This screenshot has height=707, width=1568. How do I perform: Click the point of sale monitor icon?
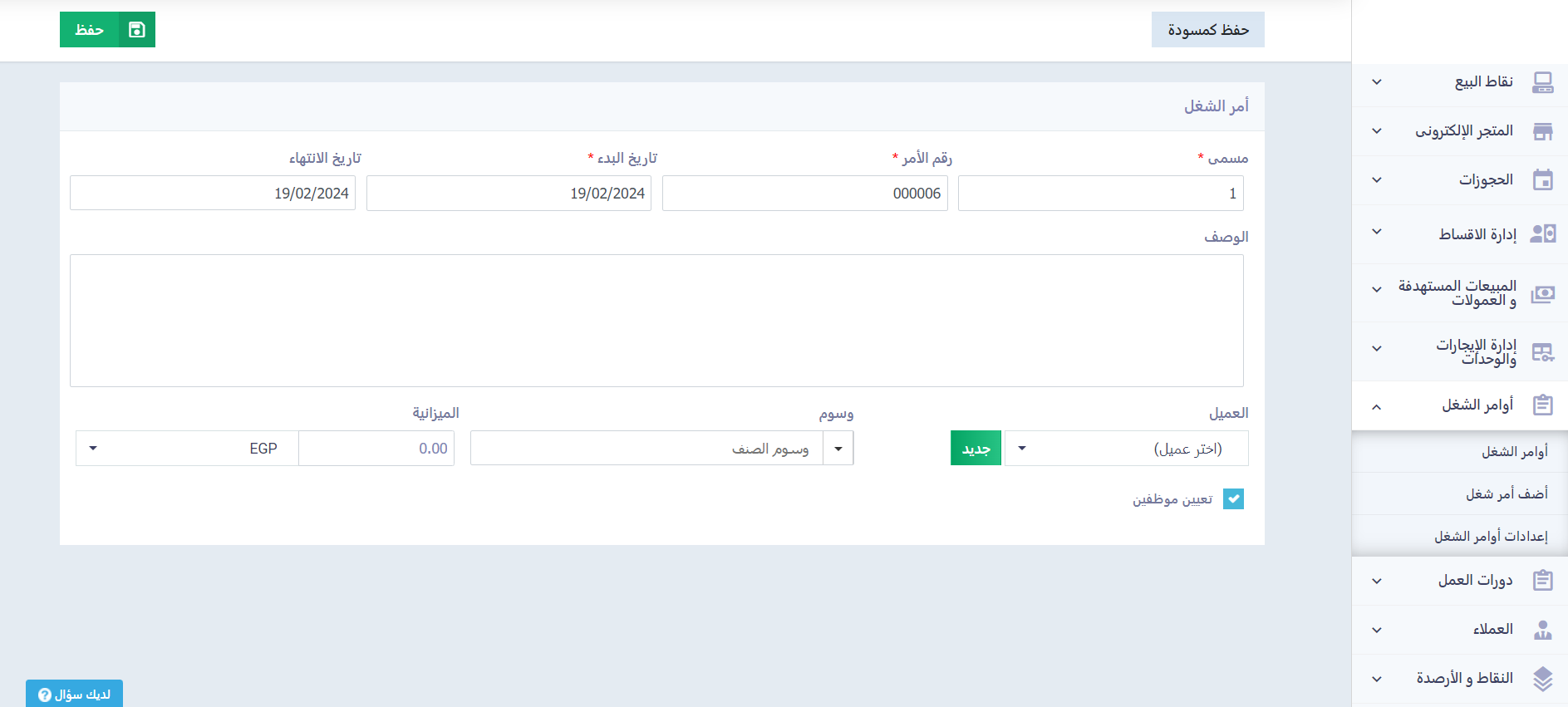(1542, 82)
